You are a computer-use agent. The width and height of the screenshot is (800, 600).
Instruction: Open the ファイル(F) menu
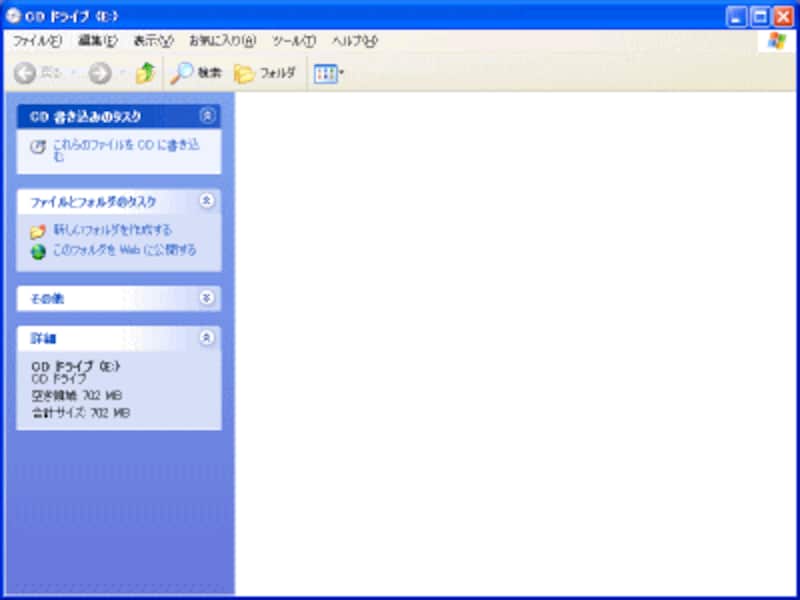click(x=37, y=41)
